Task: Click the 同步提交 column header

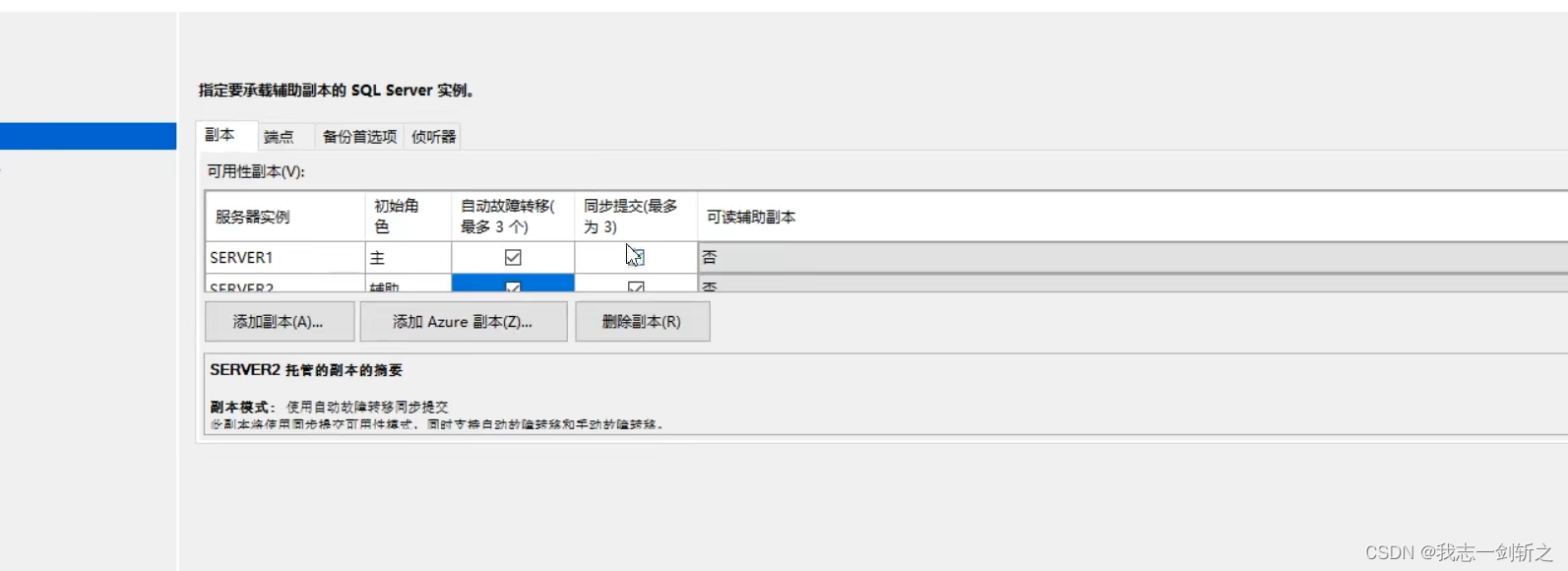Action: pyautogui.click(x=636, y=217)
